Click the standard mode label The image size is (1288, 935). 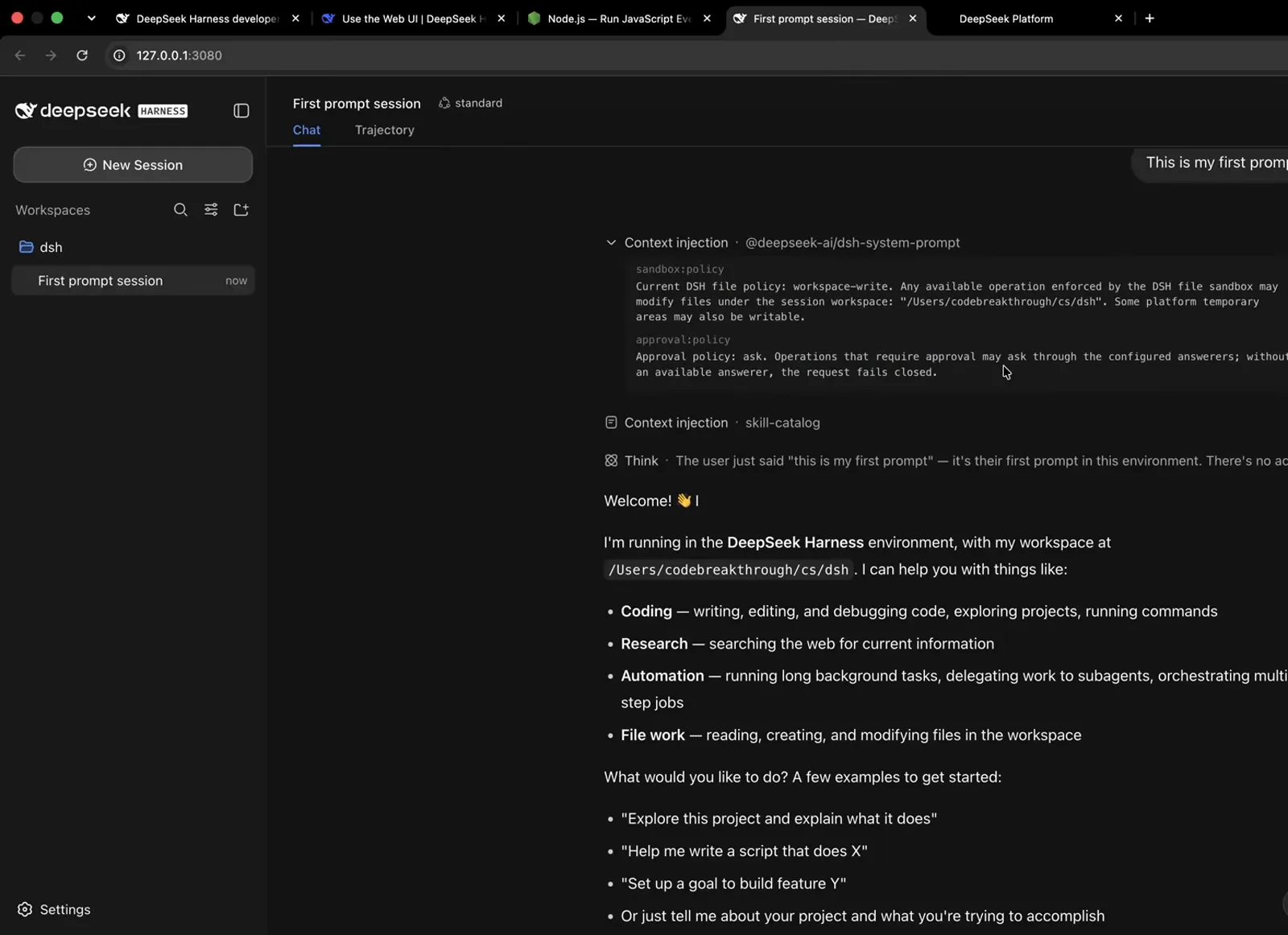point(478,103)
